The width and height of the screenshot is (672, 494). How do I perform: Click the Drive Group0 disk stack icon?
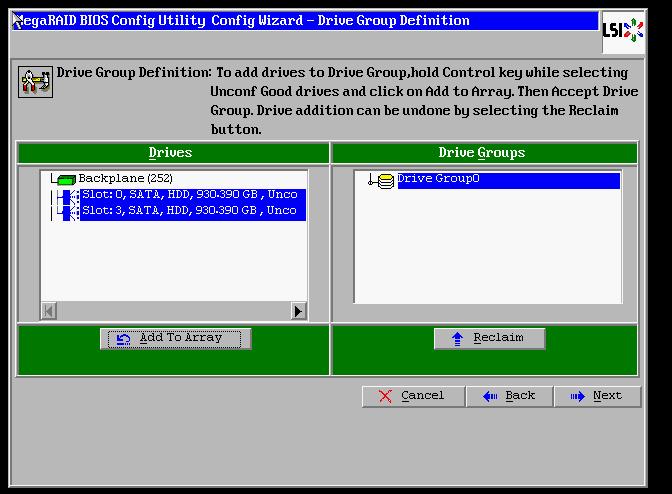386,181
